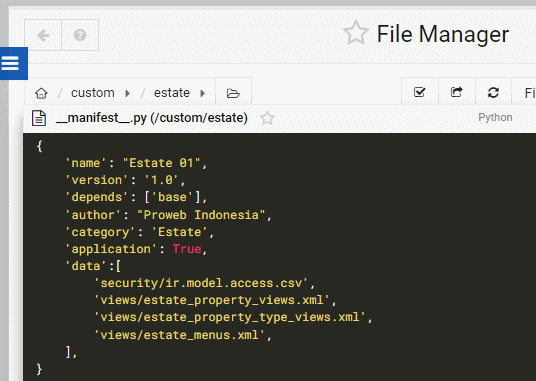This screenshot has width=536, height=381.
Task: Click the partially visible Fi toolbar button
Action: [x=524, y=92]
